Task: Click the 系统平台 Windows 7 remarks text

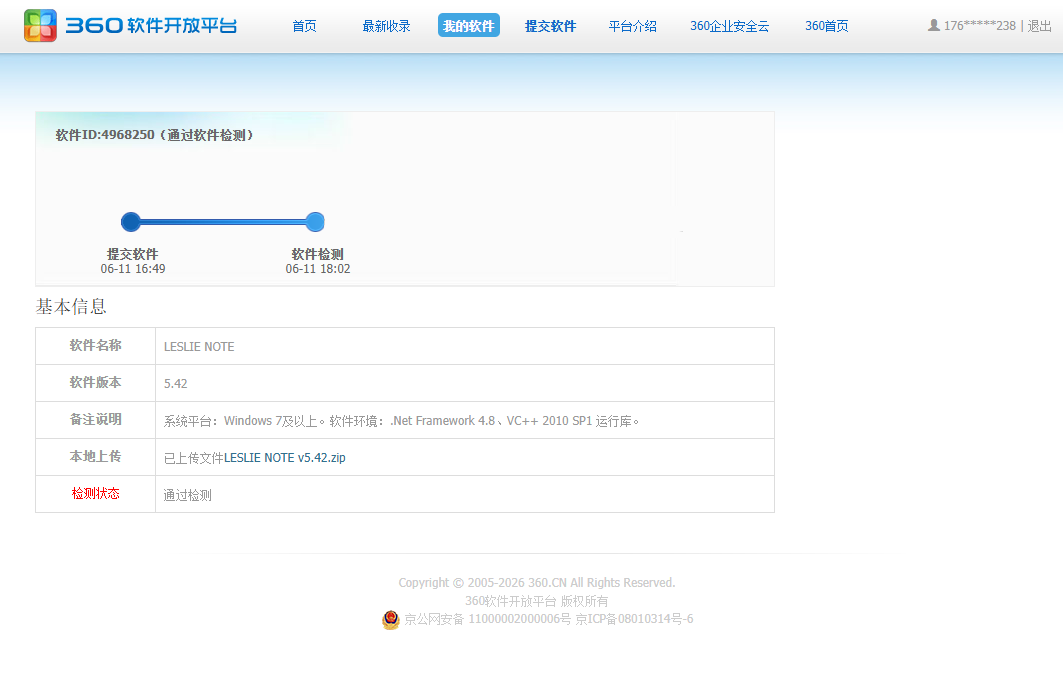Action: (x=401, y=421)
